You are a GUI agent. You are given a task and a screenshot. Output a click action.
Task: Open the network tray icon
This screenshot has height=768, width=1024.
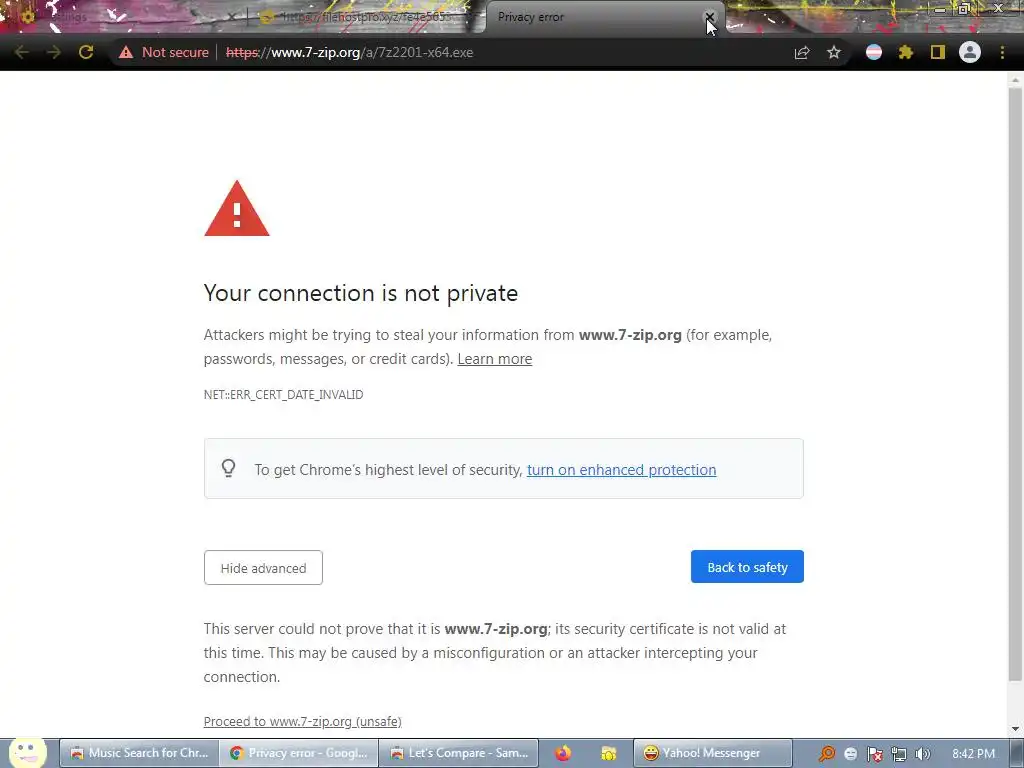(899, 754)
